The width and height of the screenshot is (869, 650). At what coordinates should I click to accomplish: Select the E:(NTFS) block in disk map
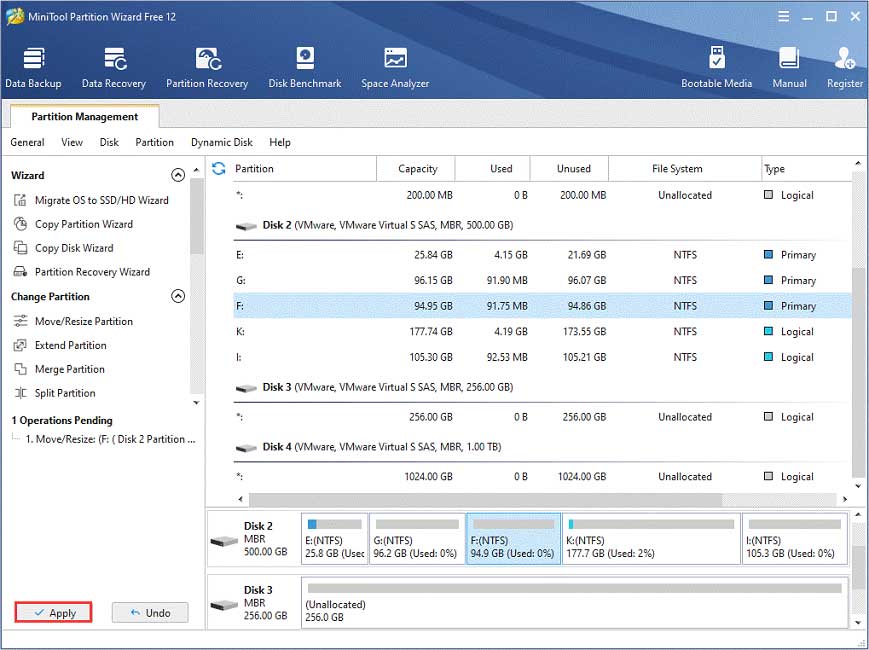coord(334,539)
